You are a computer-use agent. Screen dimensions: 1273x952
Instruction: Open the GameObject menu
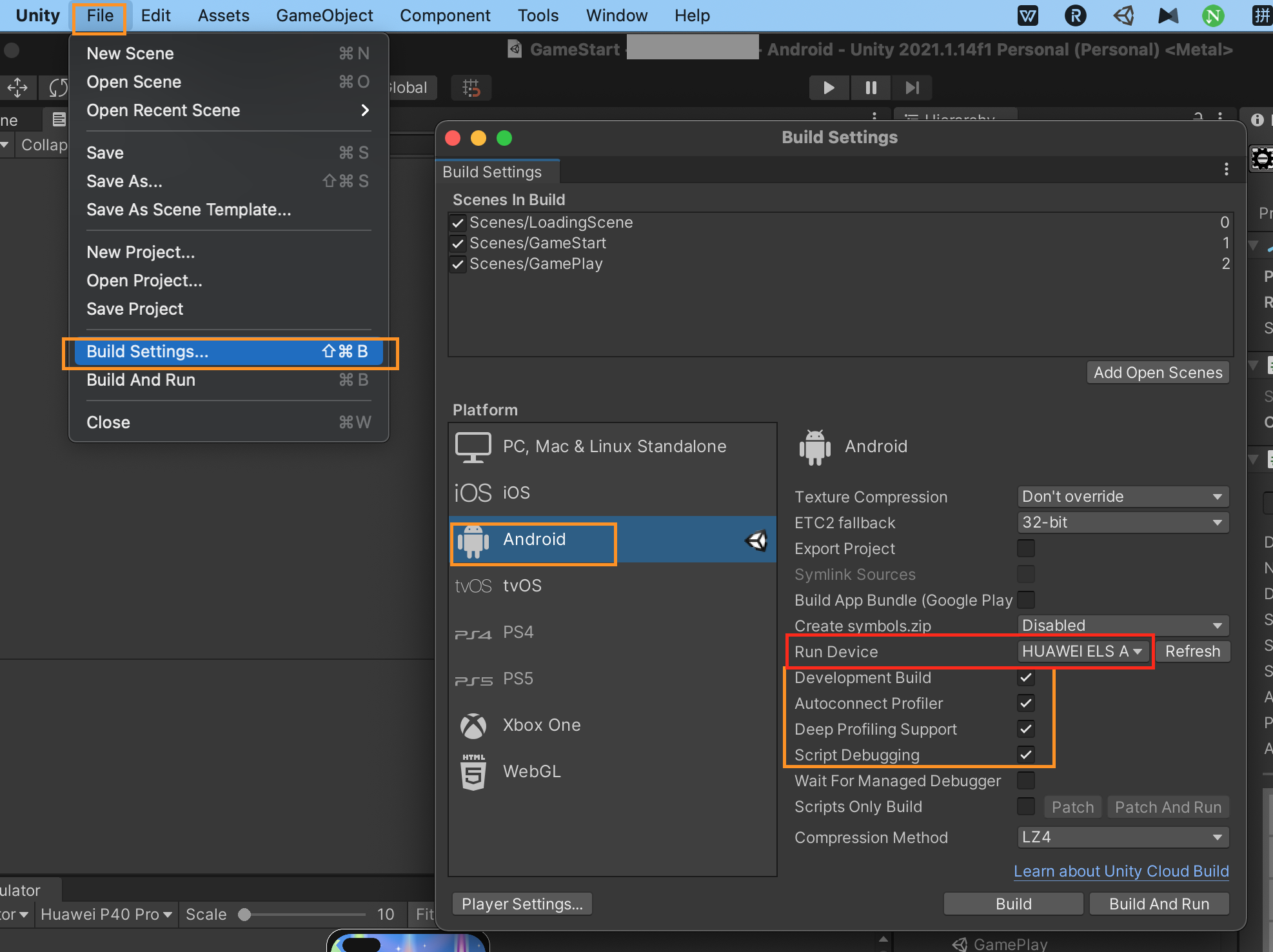pos(324,15)
